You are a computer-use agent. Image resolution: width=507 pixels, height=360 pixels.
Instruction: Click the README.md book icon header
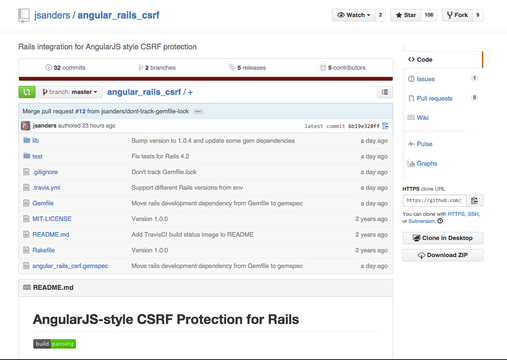pyautogui.click(x=27, y=287)
